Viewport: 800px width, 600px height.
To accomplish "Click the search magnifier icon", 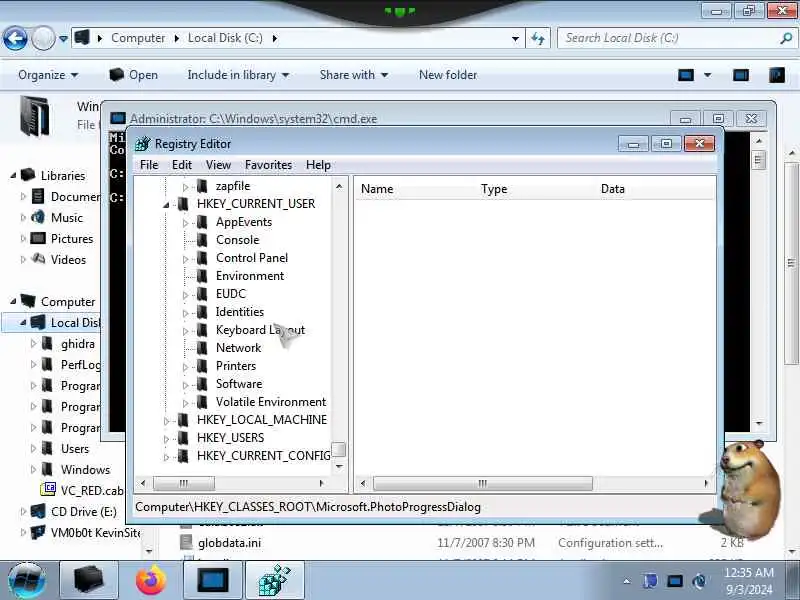I will [x=786, y=38].
